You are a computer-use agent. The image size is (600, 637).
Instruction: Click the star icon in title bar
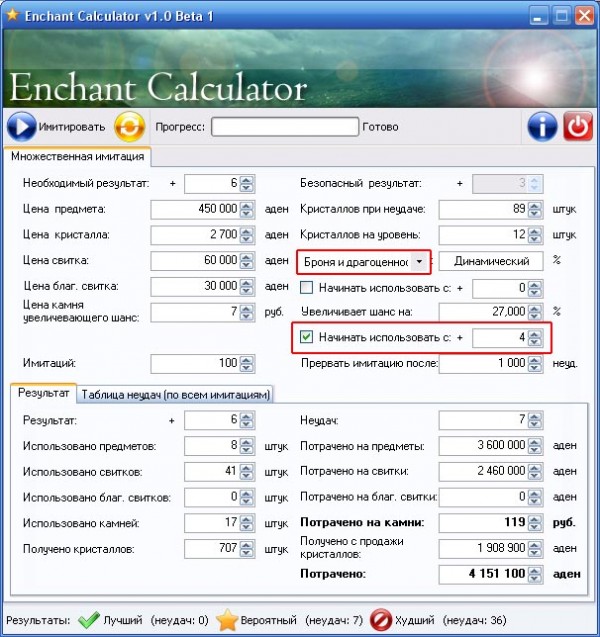point(13,15)
